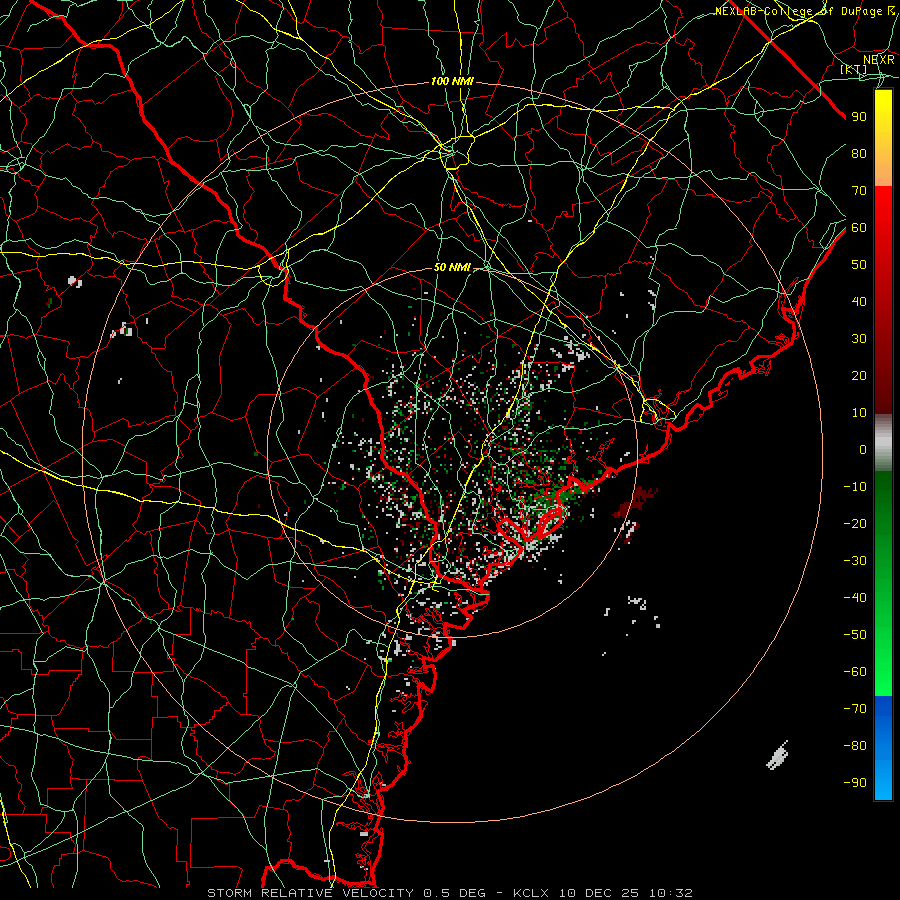
Task: Click the NEXLAB-College of DuPage credit text
Action: 805,11
